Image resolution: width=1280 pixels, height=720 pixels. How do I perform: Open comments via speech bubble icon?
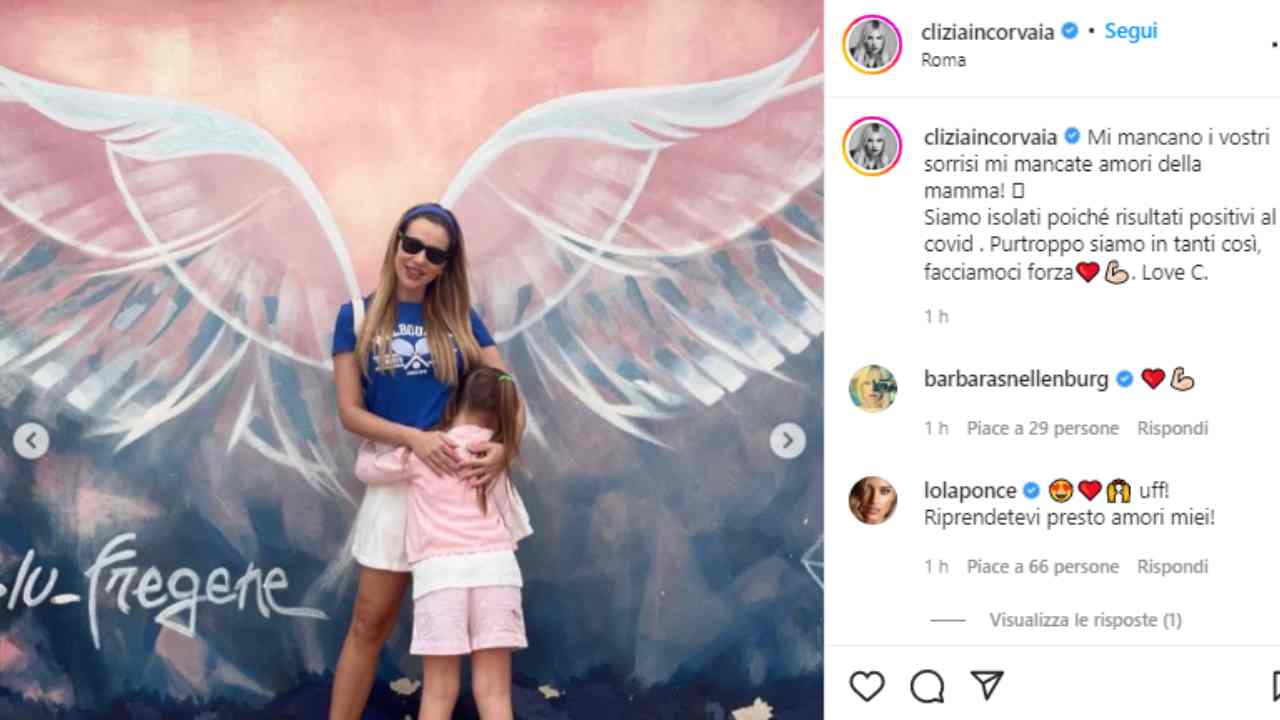click(x=927, y=686)
